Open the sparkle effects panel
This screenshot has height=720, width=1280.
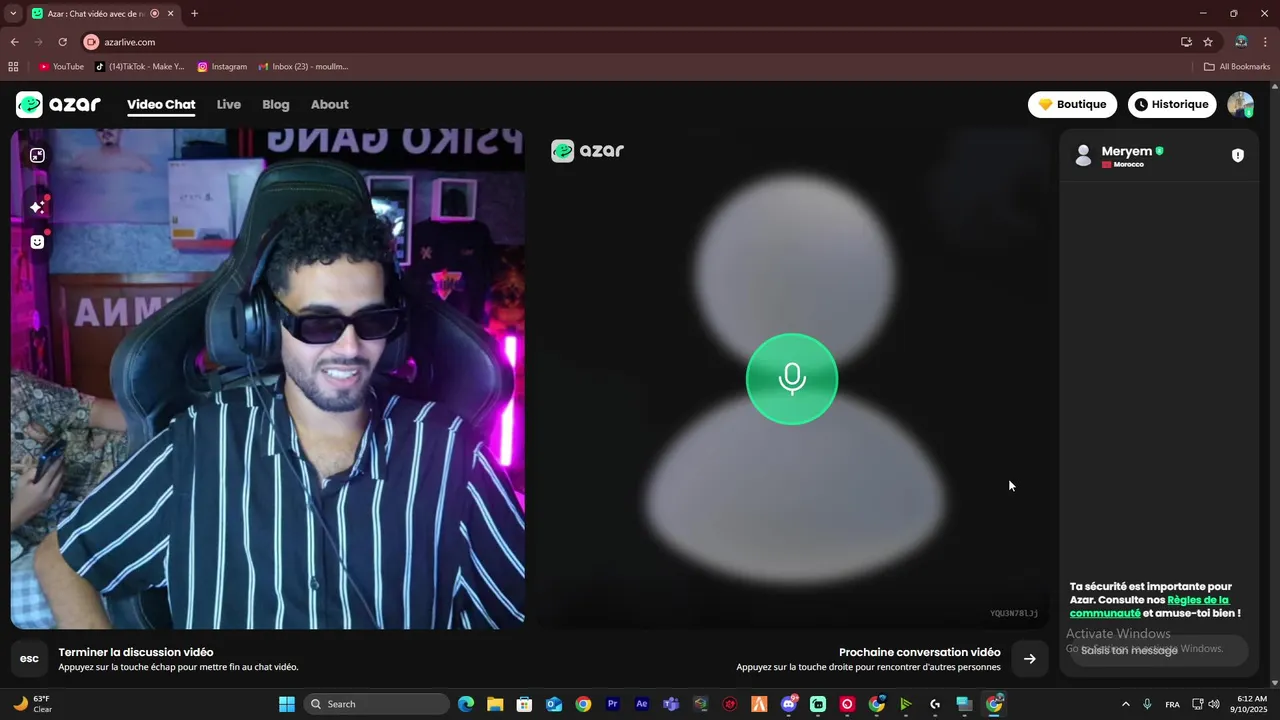(37, 206)
